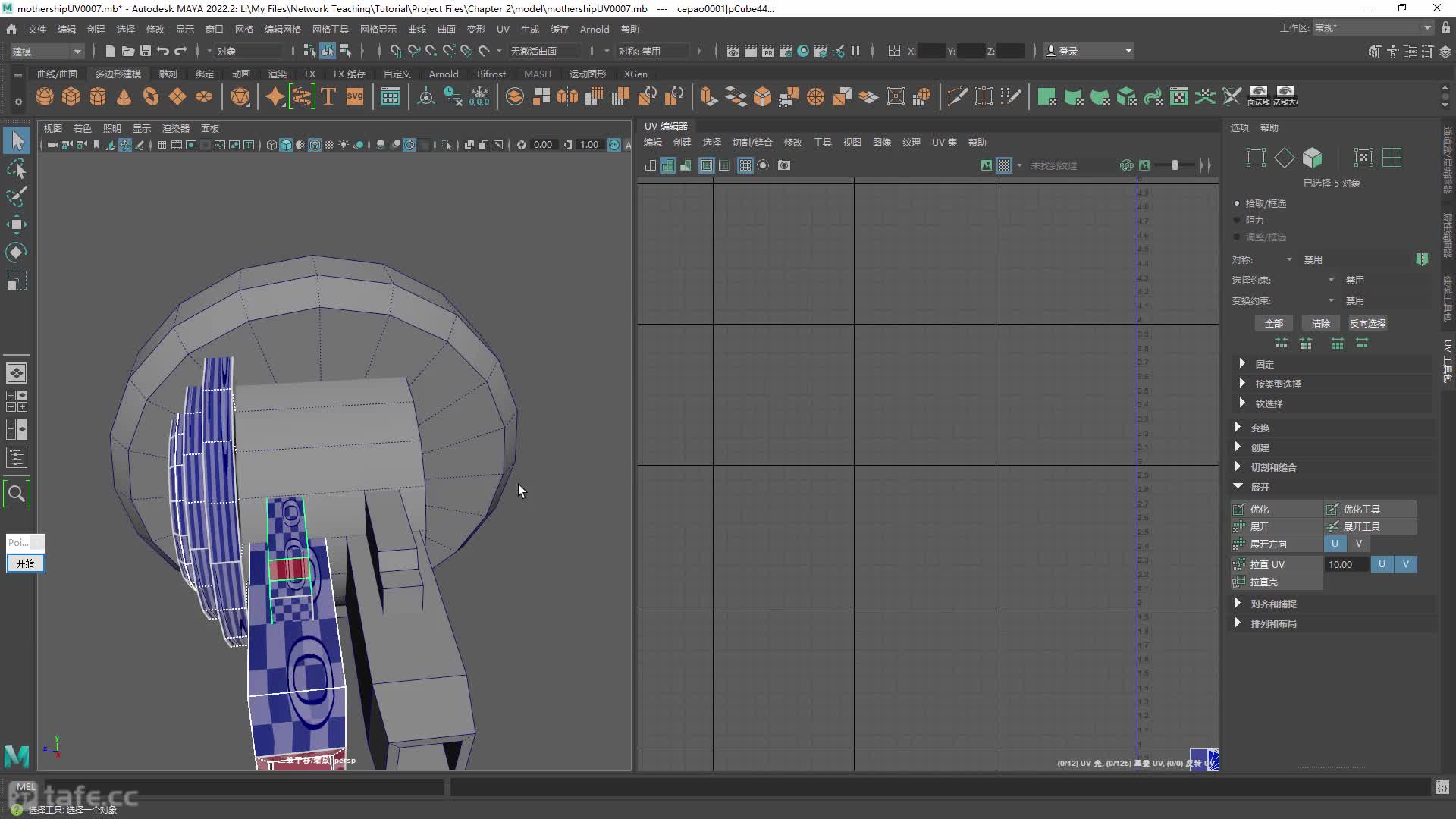
Task: Open the login (登录) dropdown
Action: click(x=1089, y=51)
